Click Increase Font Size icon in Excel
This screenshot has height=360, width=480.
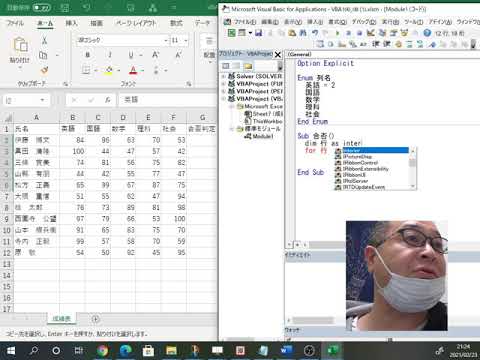[x=156, y=55]
